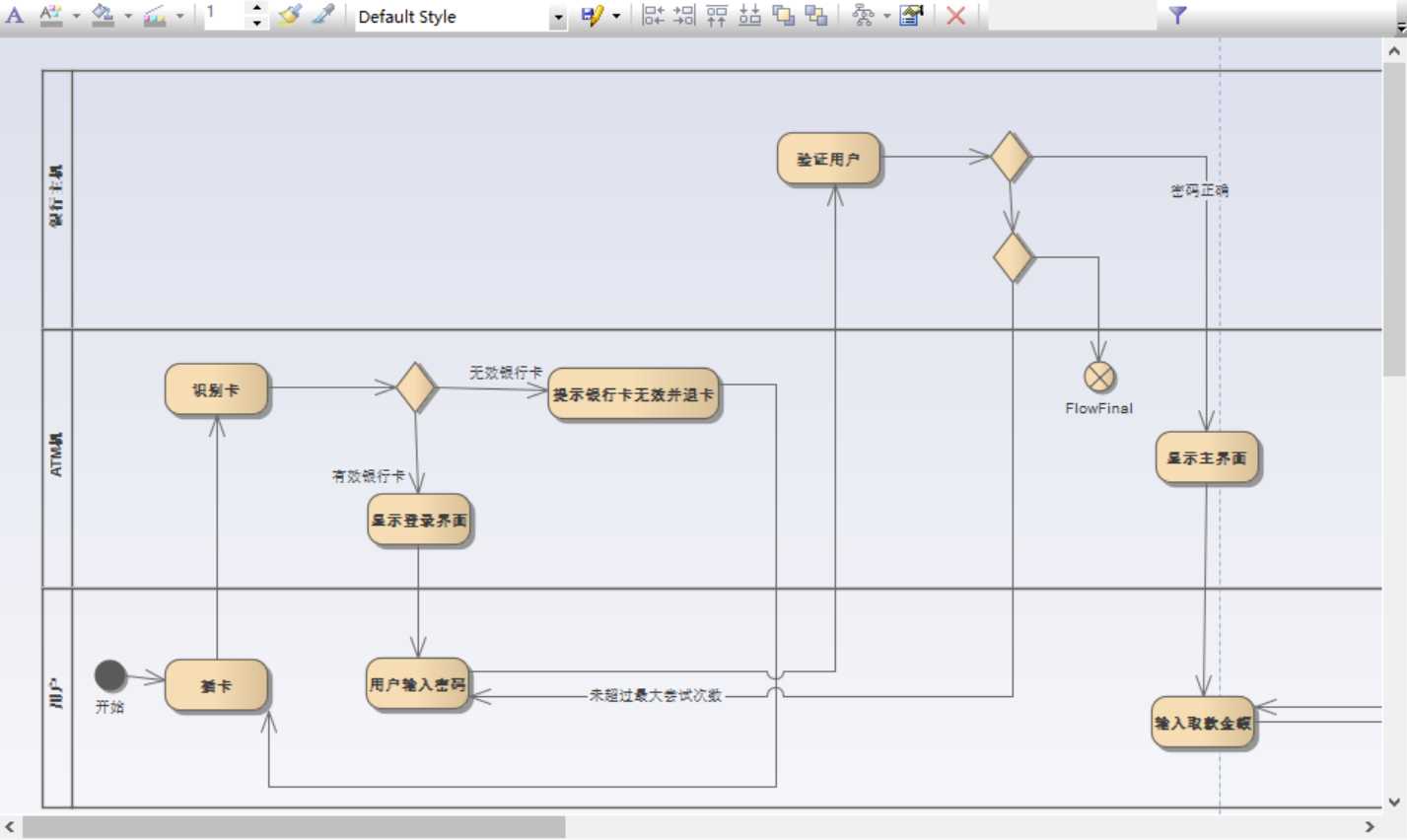The image size is (1407, 840).
Task: Click the 密码正确 flow label
Action: (x=1199, y=190)
